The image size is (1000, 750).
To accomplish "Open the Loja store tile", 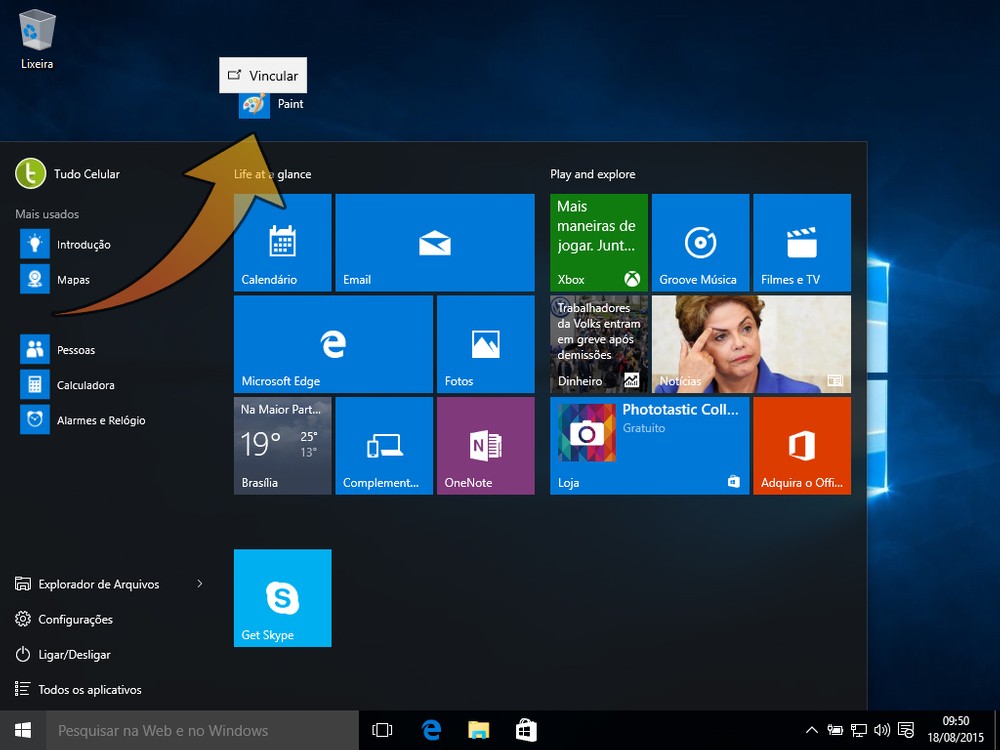I will 649,446.
